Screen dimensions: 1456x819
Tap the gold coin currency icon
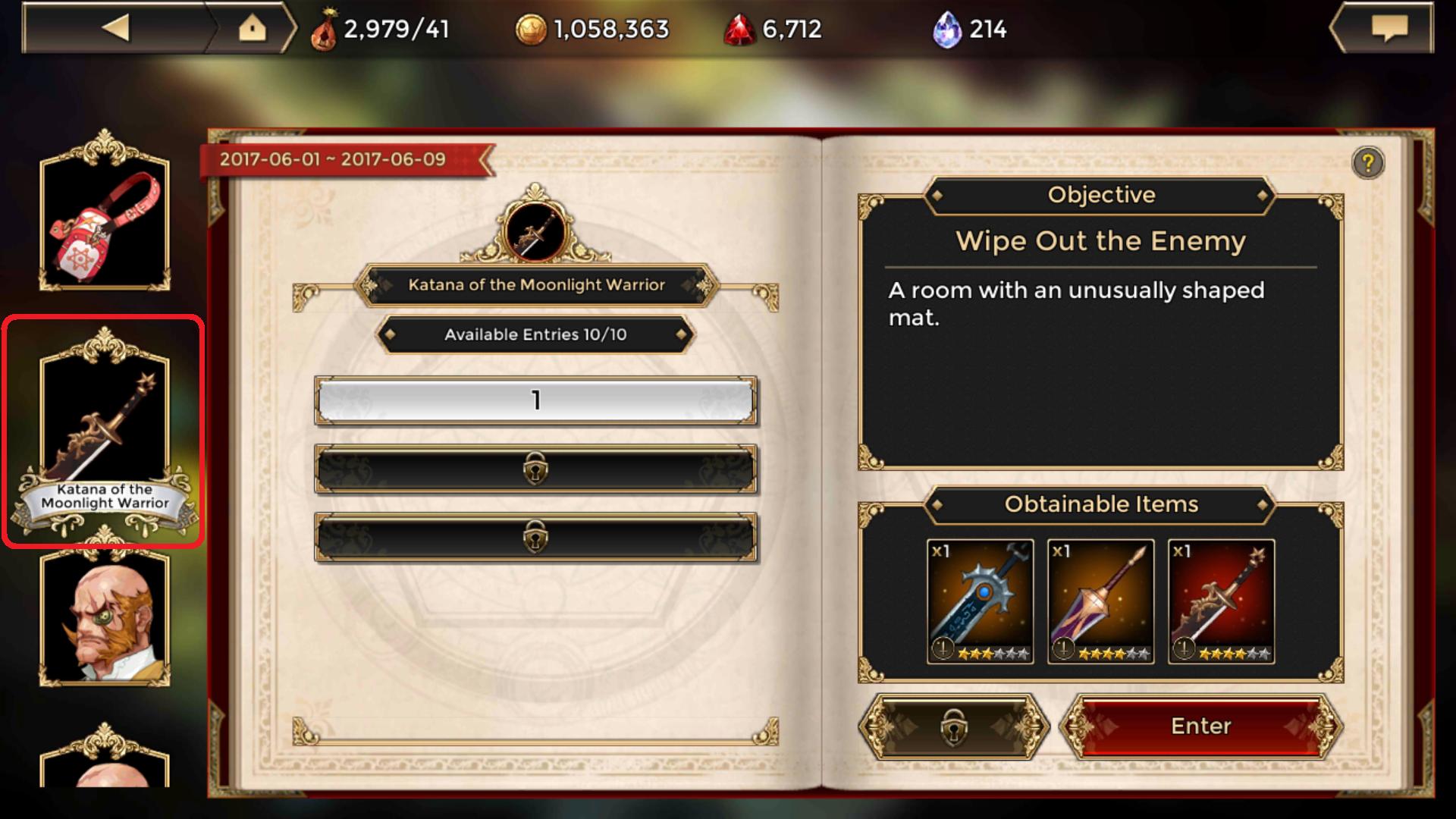531,30
